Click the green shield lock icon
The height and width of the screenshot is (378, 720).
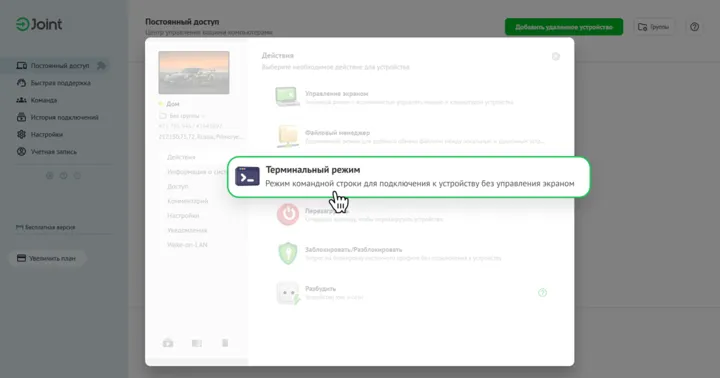point(288,253)
